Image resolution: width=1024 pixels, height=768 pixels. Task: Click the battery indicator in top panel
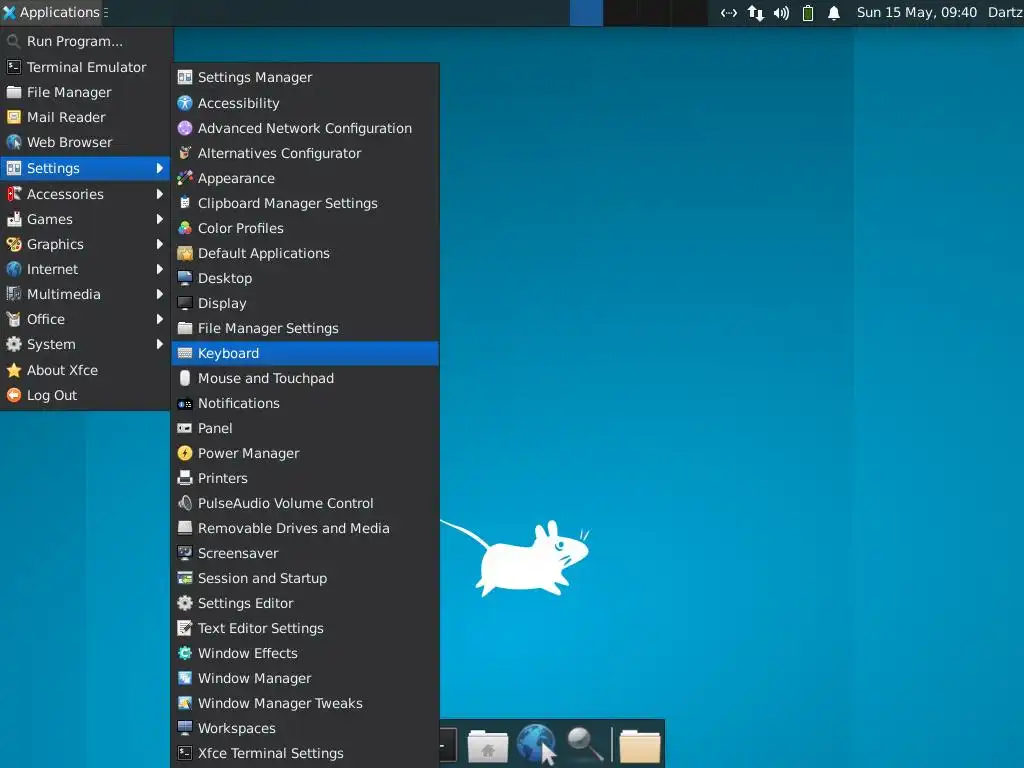click(x=808, y=13)
